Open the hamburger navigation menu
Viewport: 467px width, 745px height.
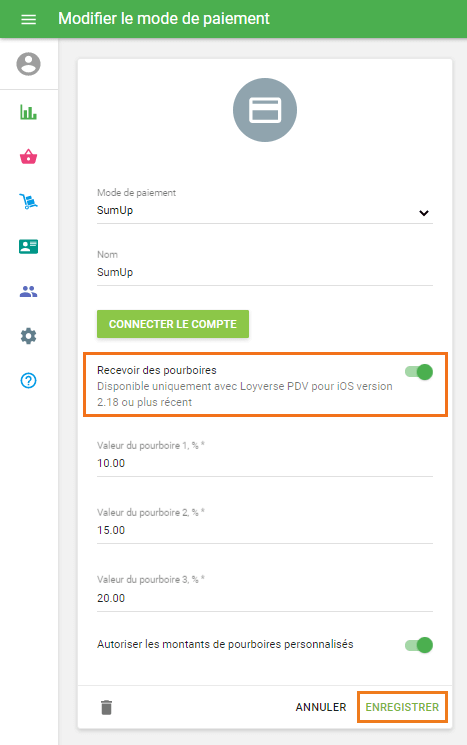(x=29, y=19)
